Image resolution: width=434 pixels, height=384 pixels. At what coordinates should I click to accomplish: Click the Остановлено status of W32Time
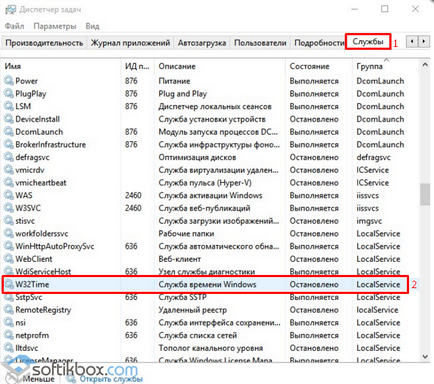coord(314,284)
